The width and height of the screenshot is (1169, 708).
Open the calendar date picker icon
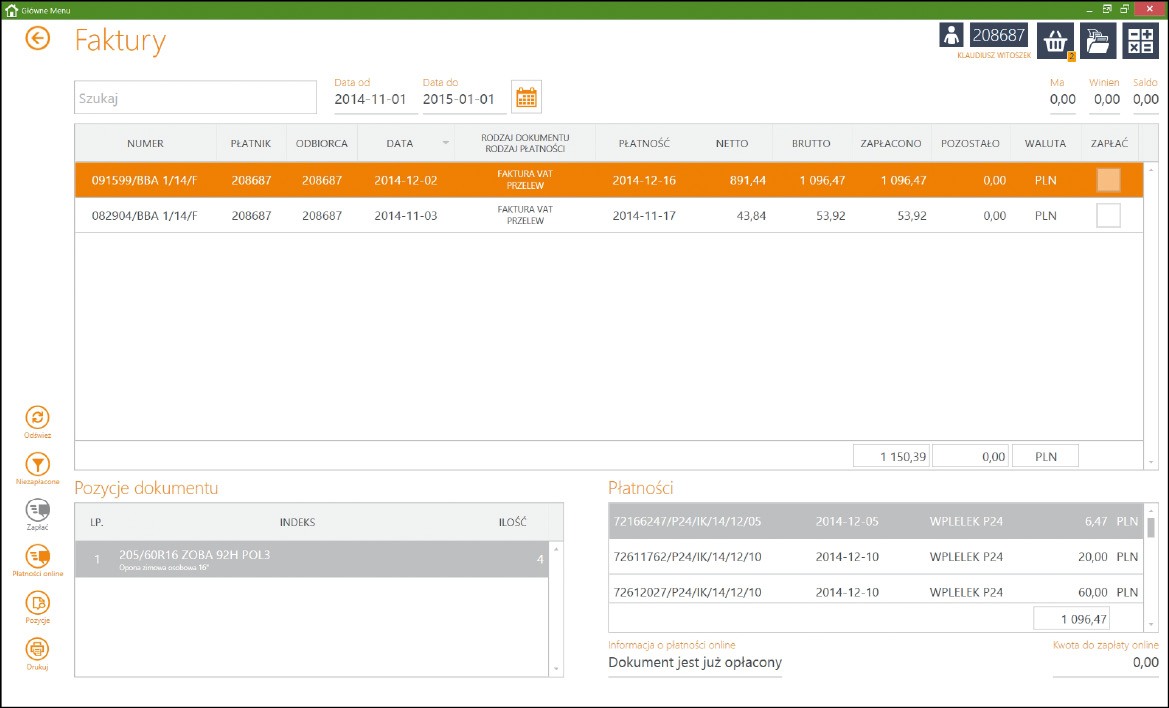point(526,98)
